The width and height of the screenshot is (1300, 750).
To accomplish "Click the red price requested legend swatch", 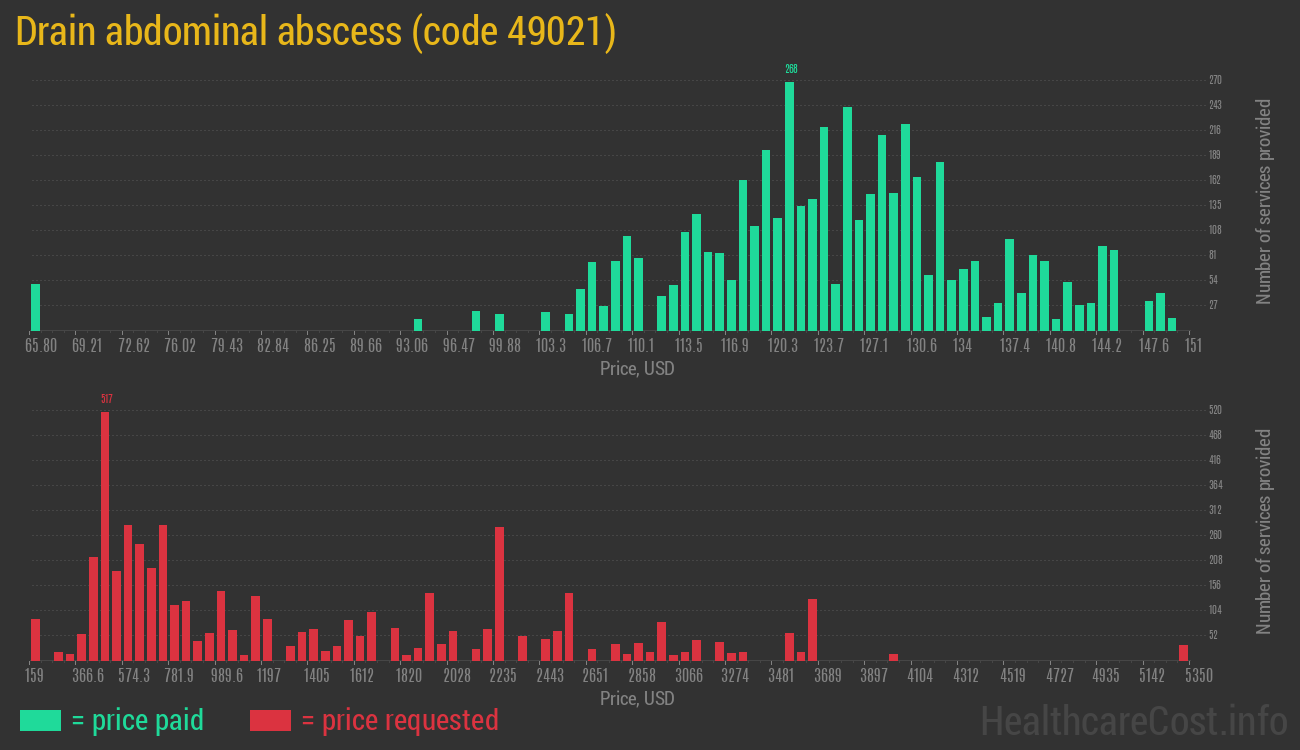I will point(269,720).
